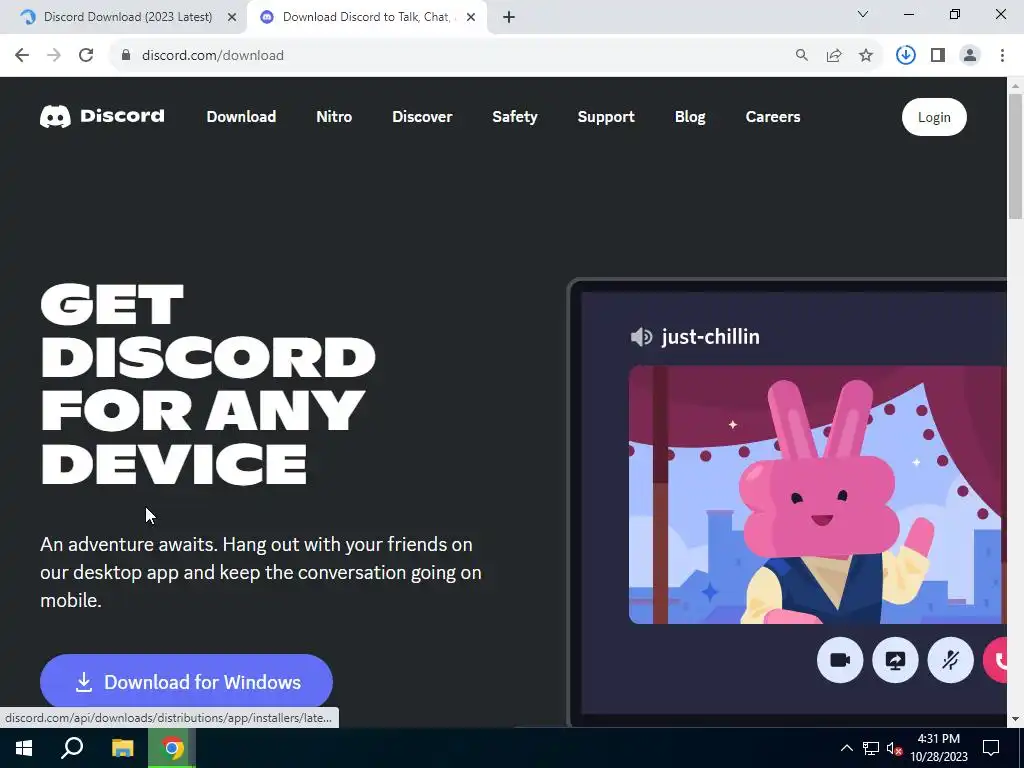The image size is (1024, 768).
Task: Open File Explorer from the taskbar
Action: click(122, 748)
